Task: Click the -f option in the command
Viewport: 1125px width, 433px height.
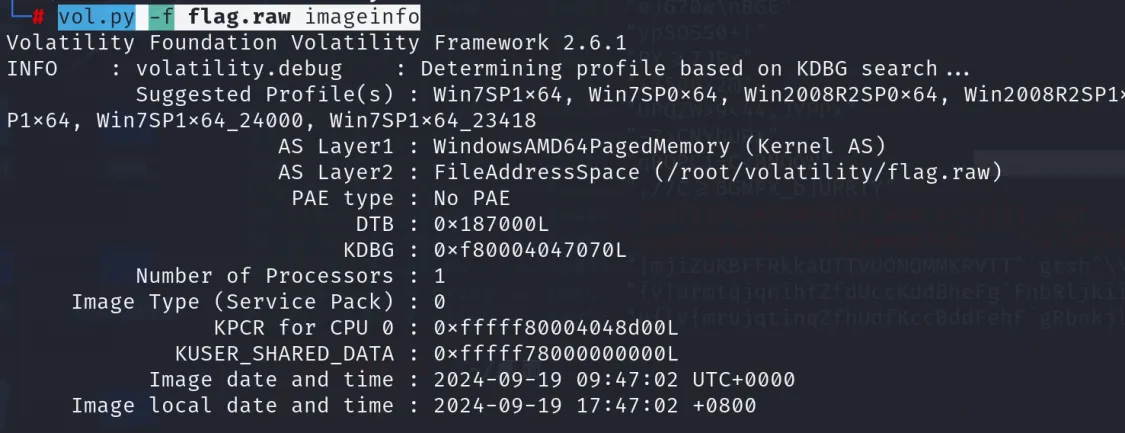Action: [x=161, y=17]
